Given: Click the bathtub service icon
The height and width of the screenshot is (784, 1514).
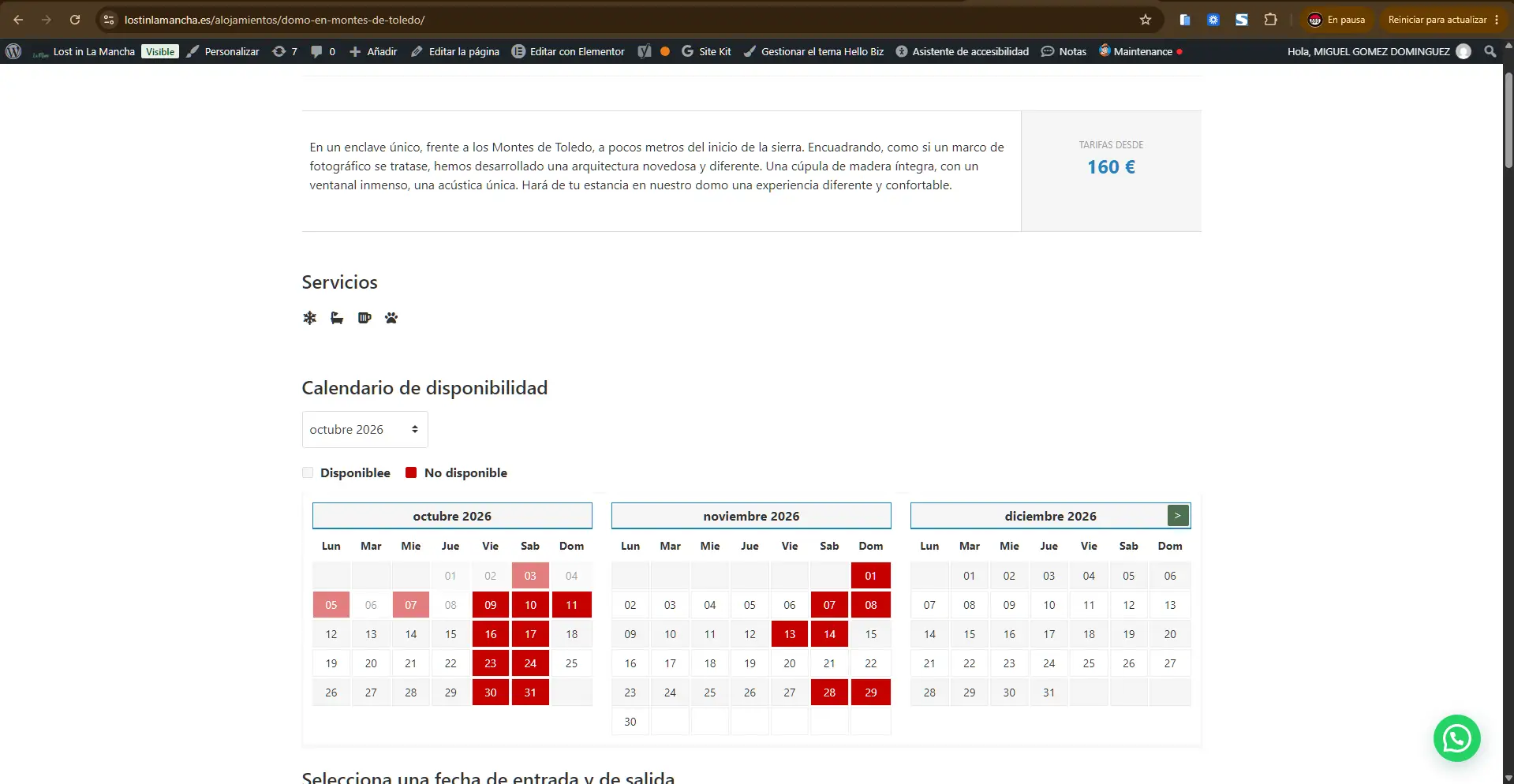Looking at the screenshot, I should pos(337,318).
